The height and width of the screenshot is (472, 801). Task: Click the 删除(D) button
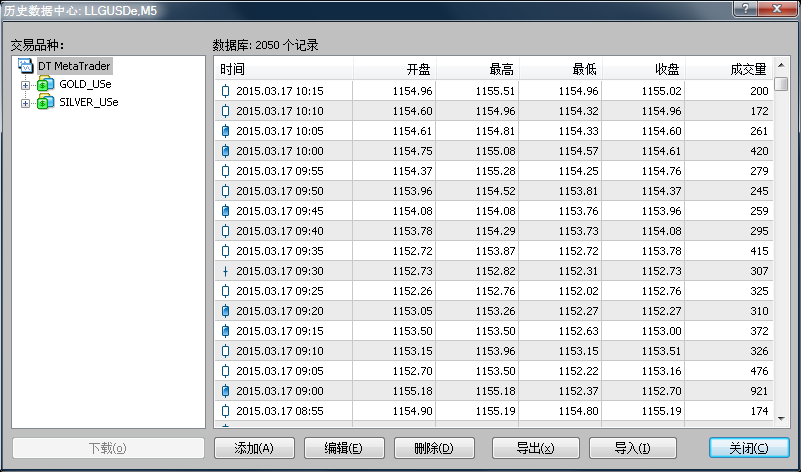[434, 448]
